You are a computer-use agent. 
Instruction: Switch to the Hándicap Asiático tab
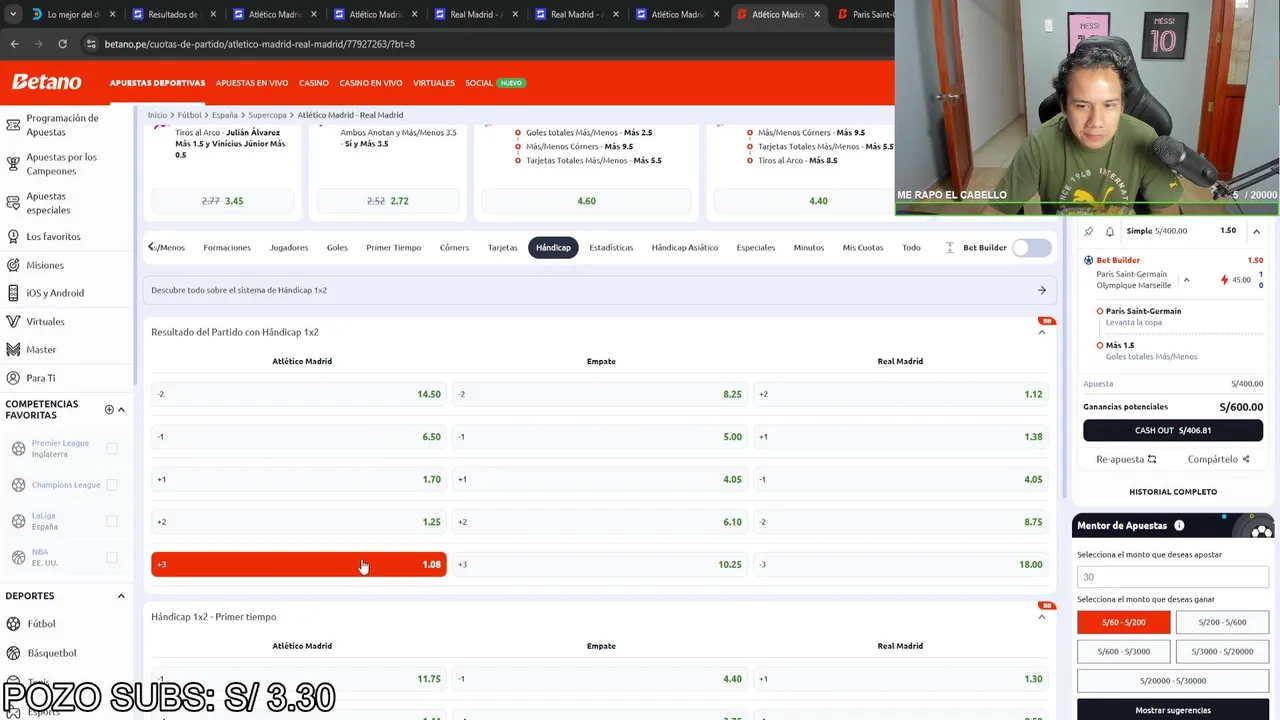coord(685,248)
